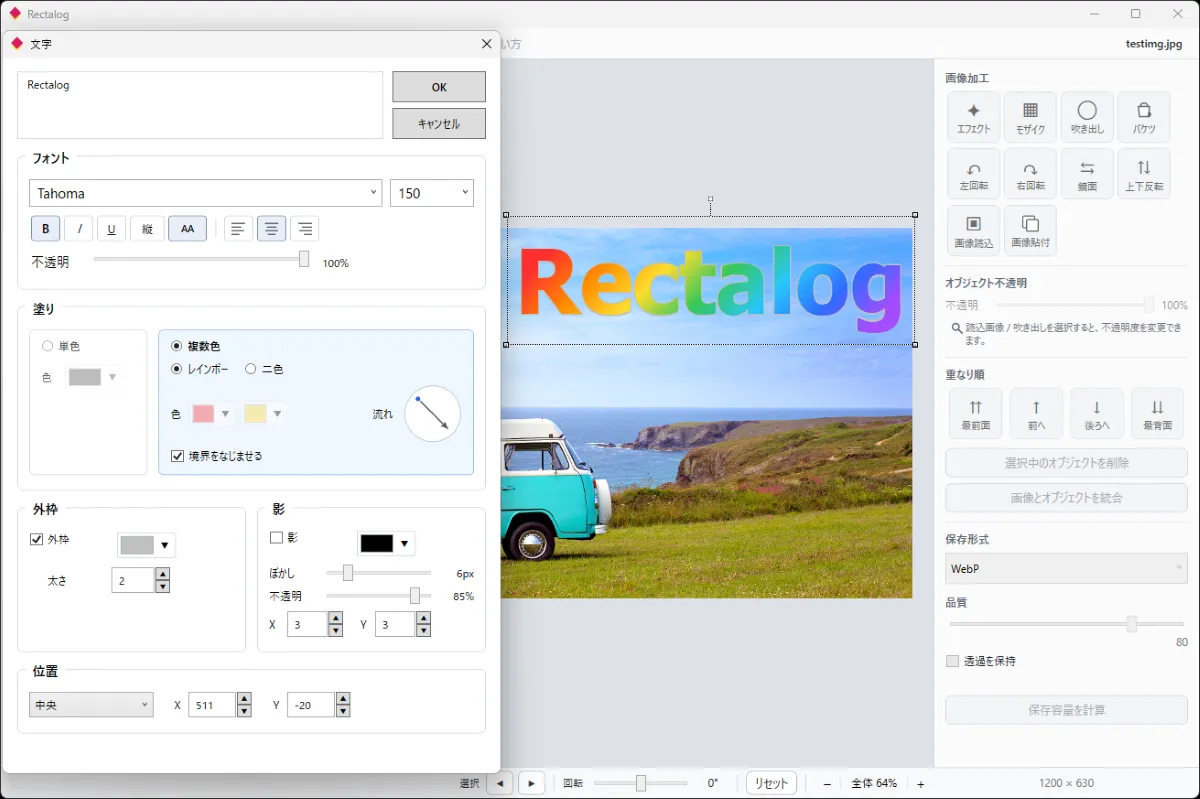This screenshot has width=1200, height=799.
Task: Open the 外枠 outline color dropdown
Action: click(x=146, y=545)
